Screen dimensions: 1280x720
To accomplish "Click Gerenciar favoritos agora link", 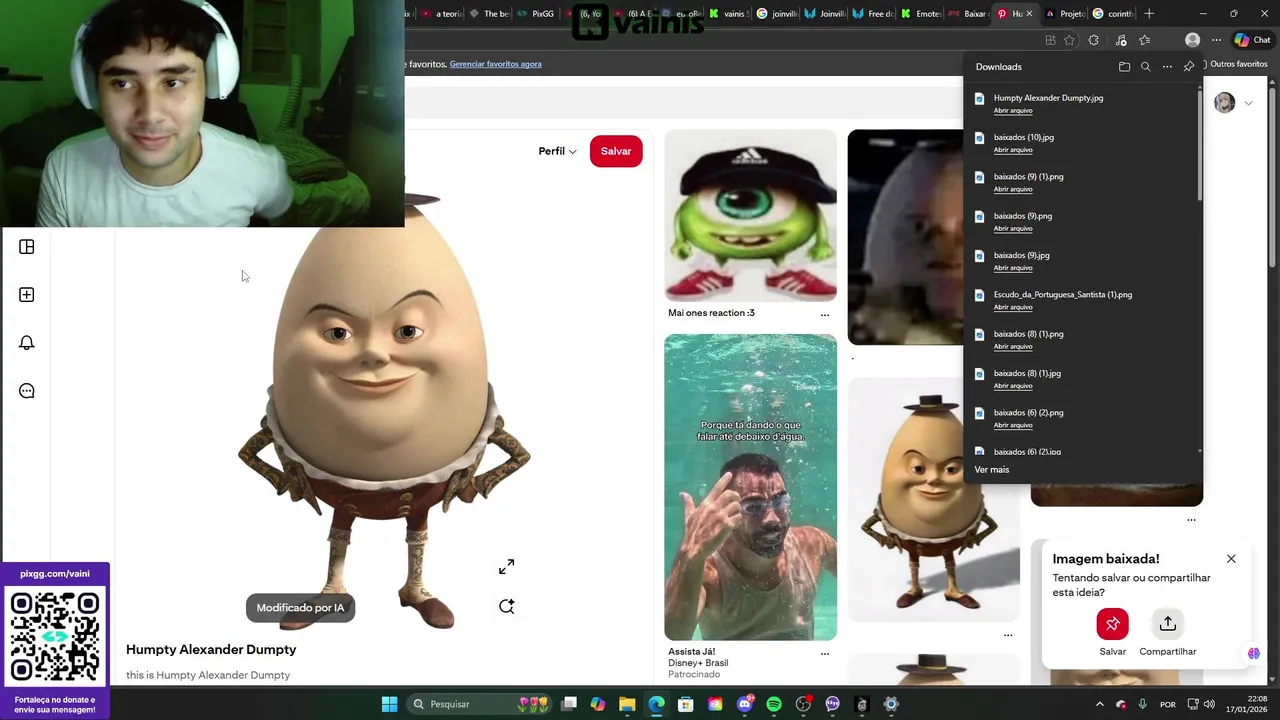I will 495,64.
